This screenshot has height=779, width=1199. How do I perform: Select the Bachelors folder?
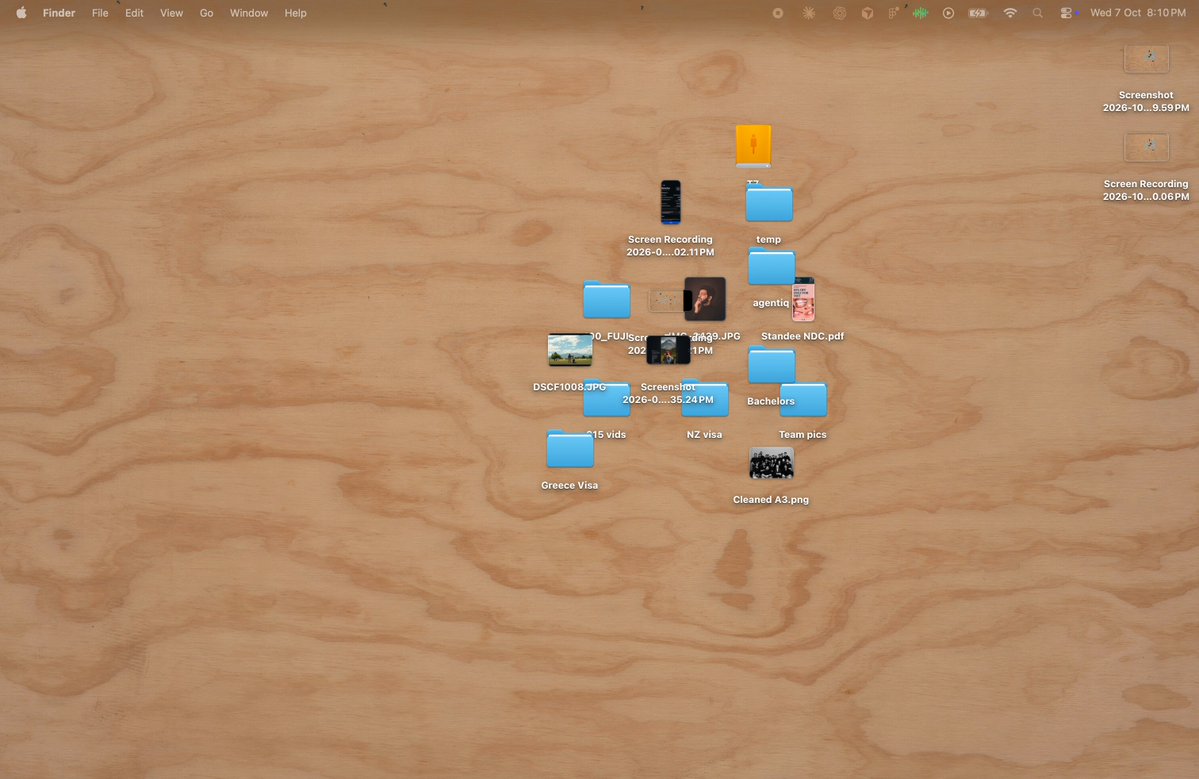pos(772,365)
